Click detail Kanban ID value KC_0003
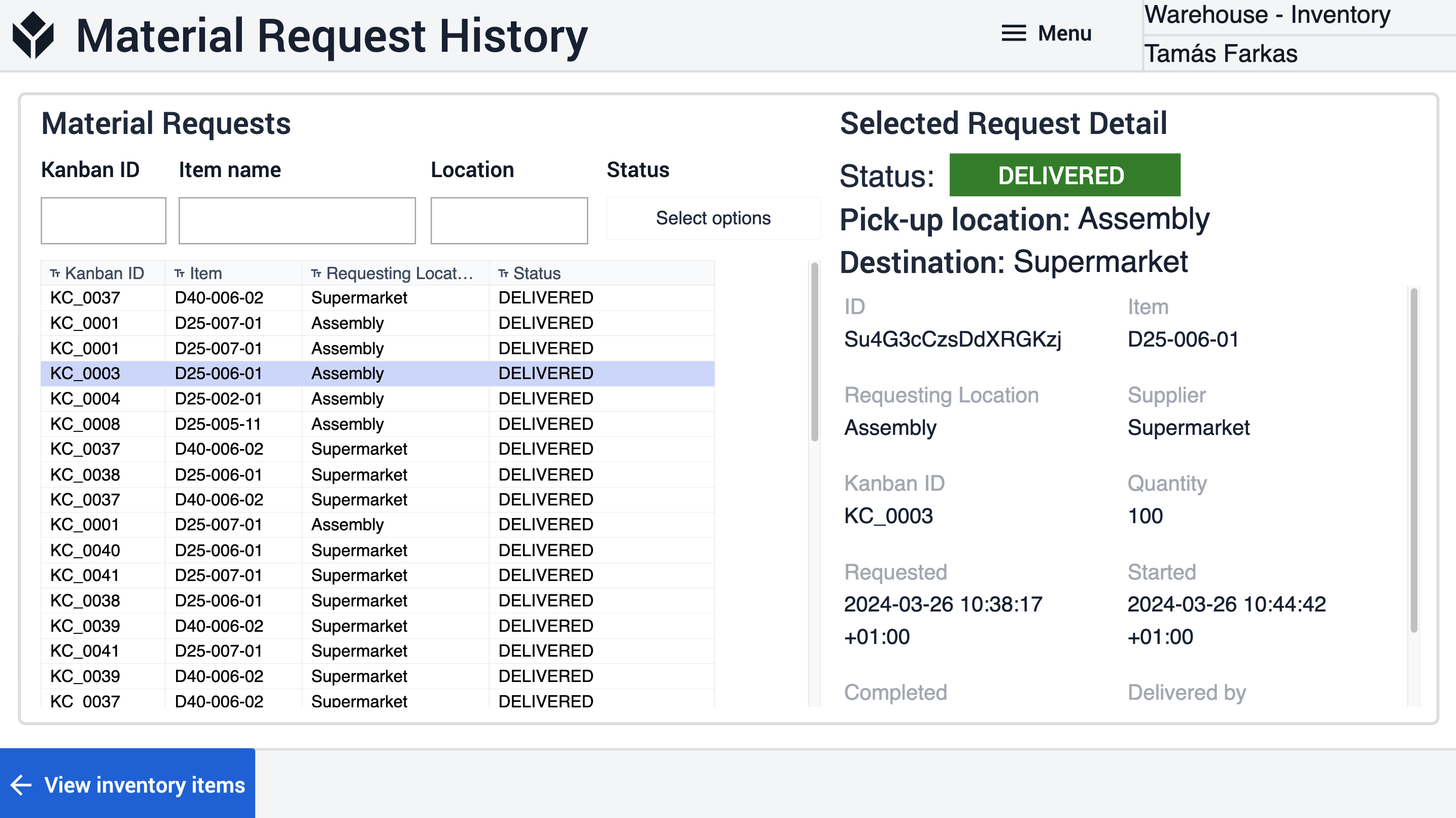The image size is (1456, 818). (888, 516)
